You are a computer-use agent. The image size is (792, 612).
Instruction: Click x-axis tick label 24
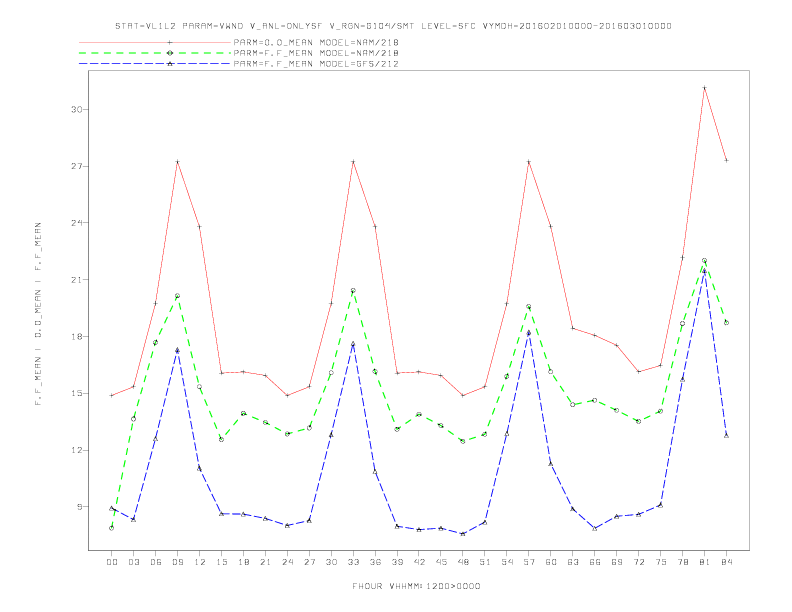pyautogui.click(x=287, y=562)
